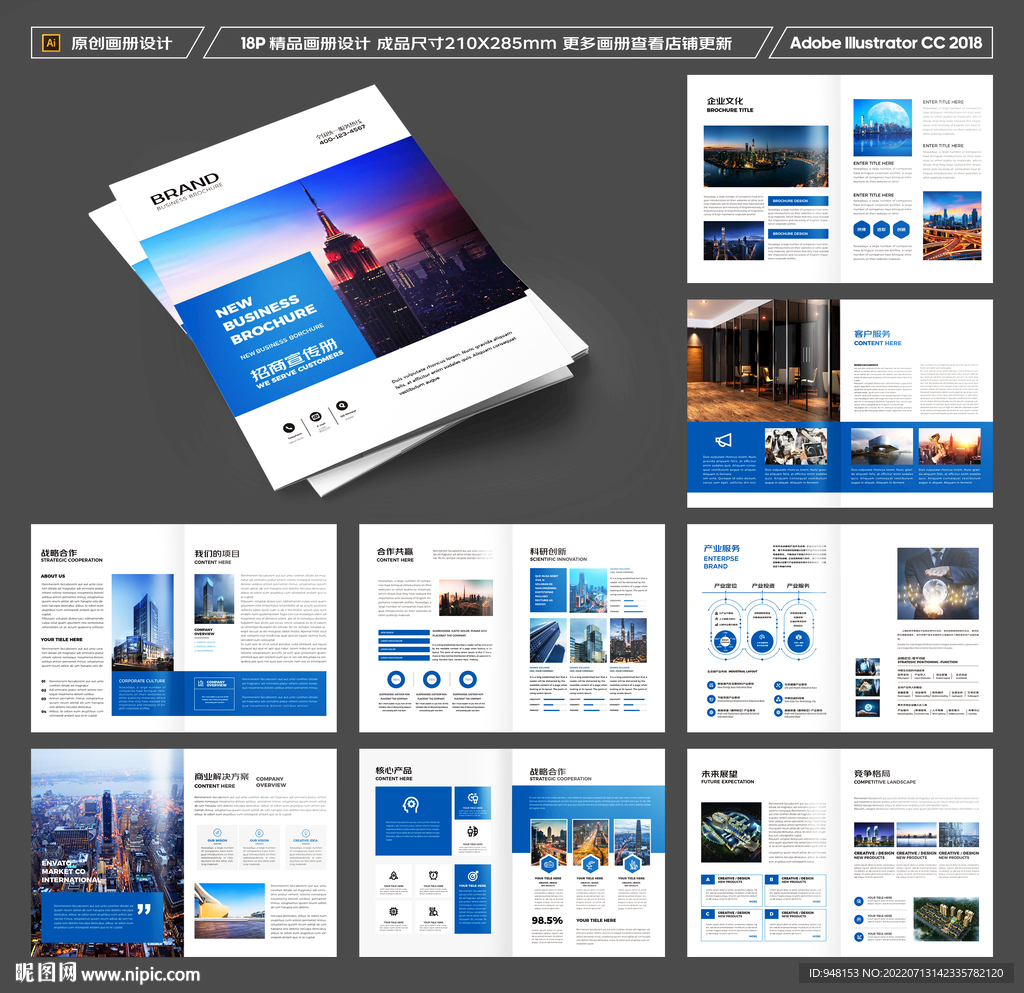This screenshot has height=993, width=1024.
Task: Click the 98.5% figure
Action: tap(547, 921)
